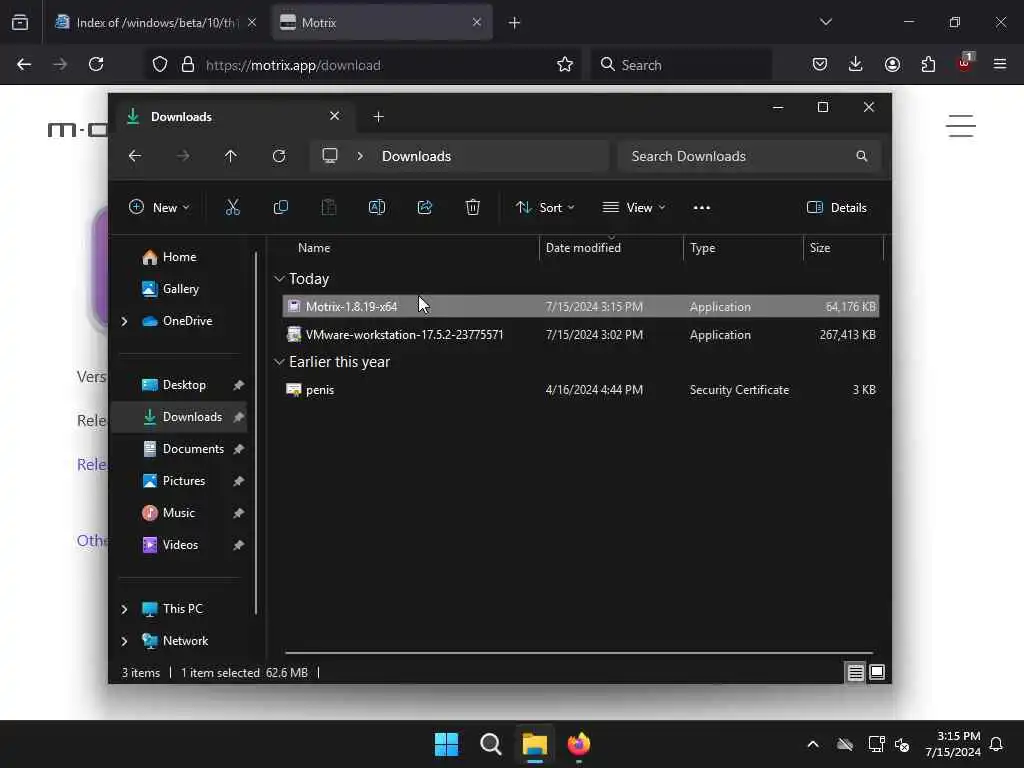Click the Delete trash can icon

pos(473,208)
